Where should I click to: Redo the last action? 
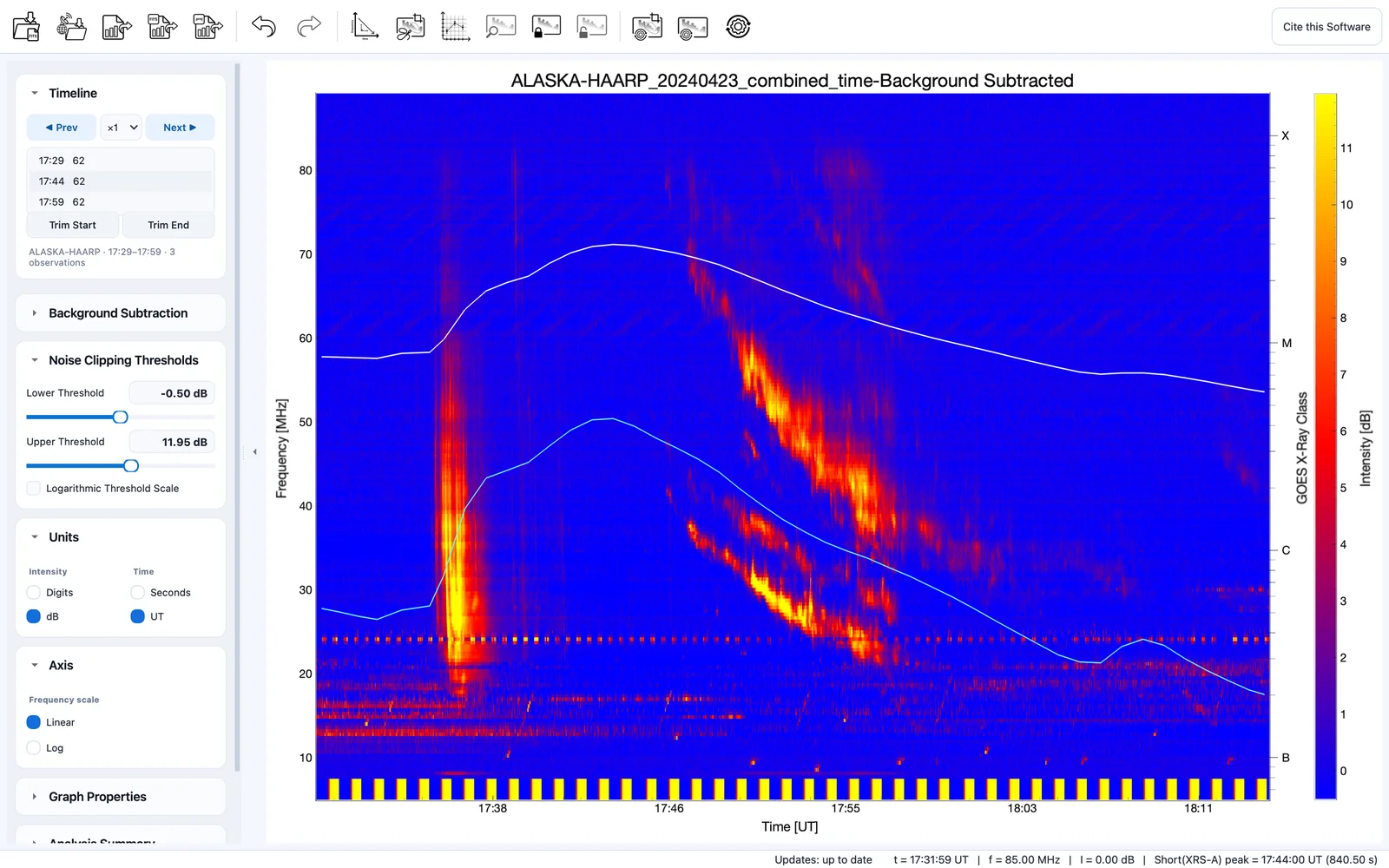309,26
